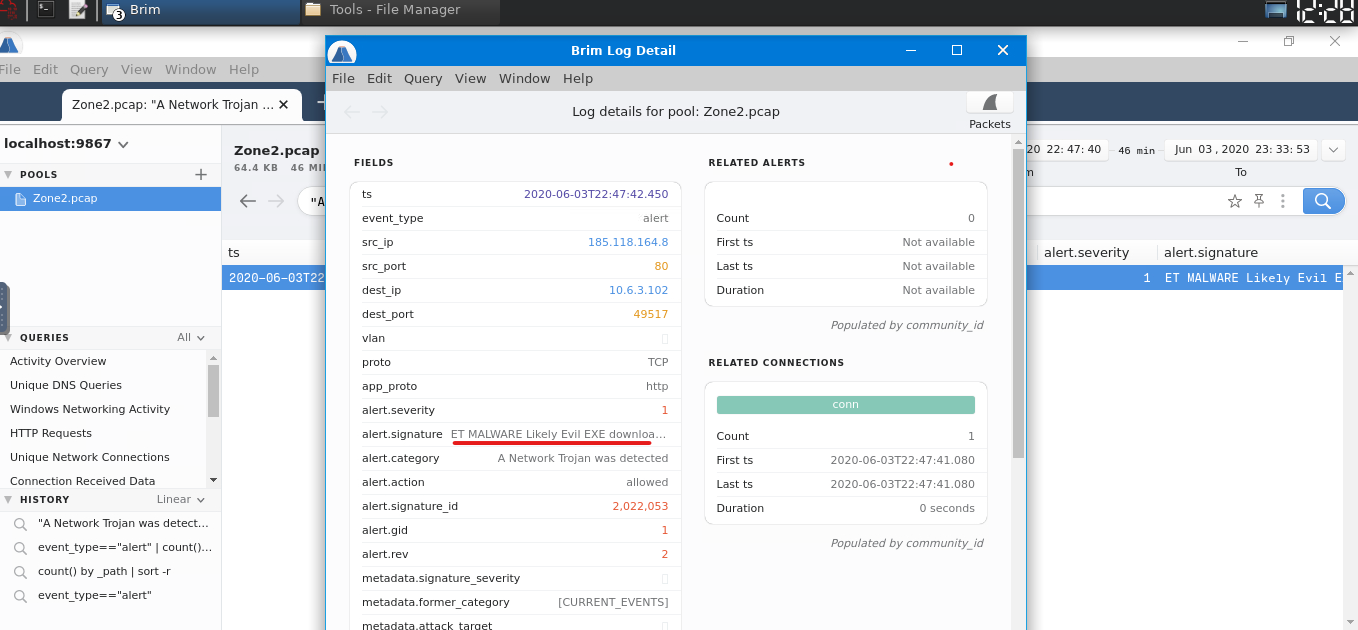Viewport: 1358px width, 630px height.
Task: Add a new pool with plus icon
Action: [x=201, y=174]
